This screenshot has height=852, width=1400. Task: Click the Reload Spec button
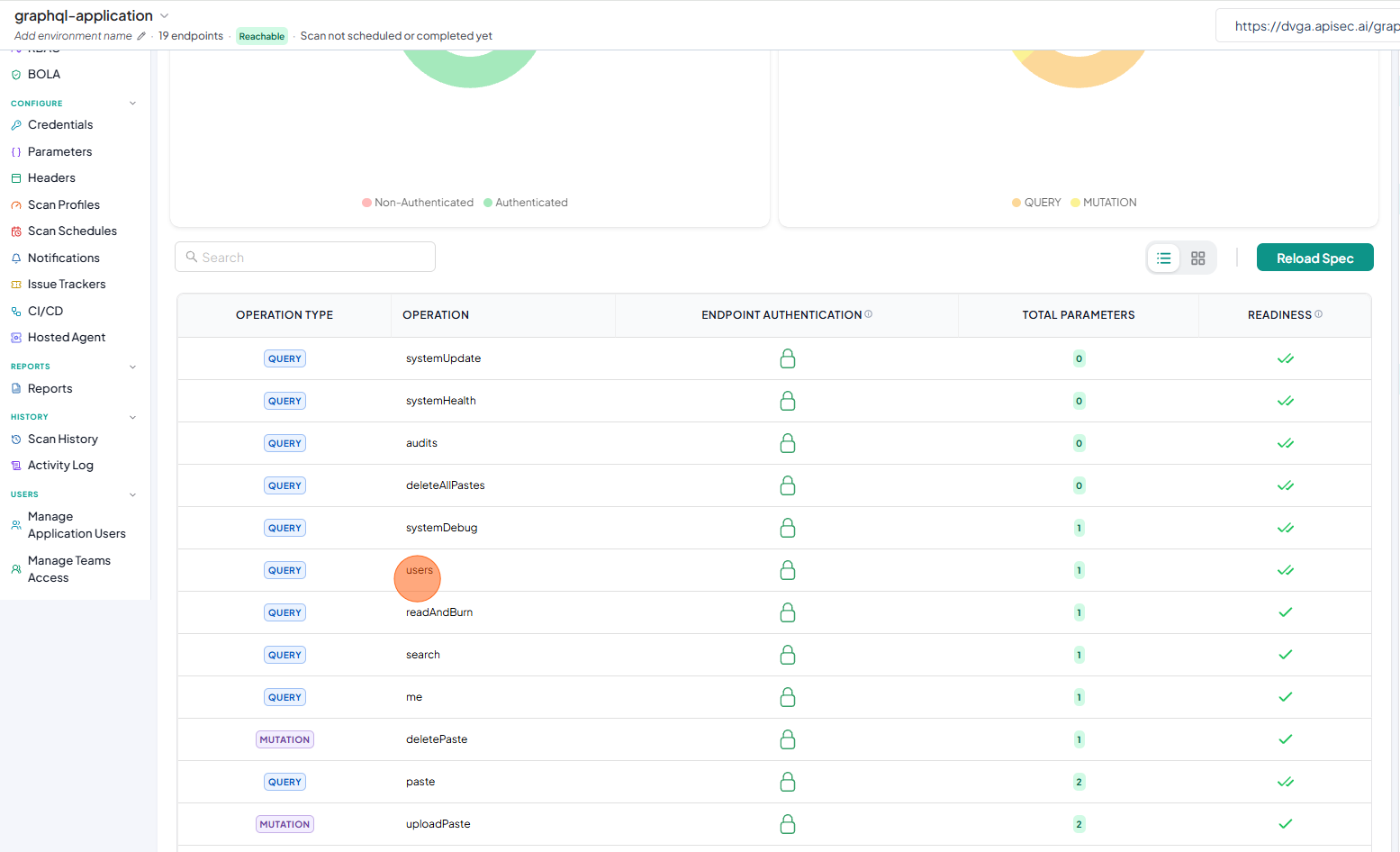pos(1314,258)
